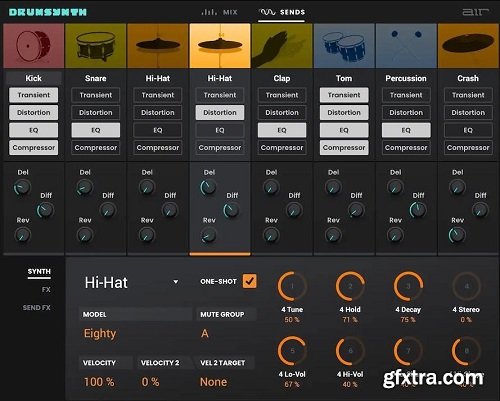This screenshot has width=500, height=401.
Task: Click the Clap channel name label
Action: [x=282, y=78]
